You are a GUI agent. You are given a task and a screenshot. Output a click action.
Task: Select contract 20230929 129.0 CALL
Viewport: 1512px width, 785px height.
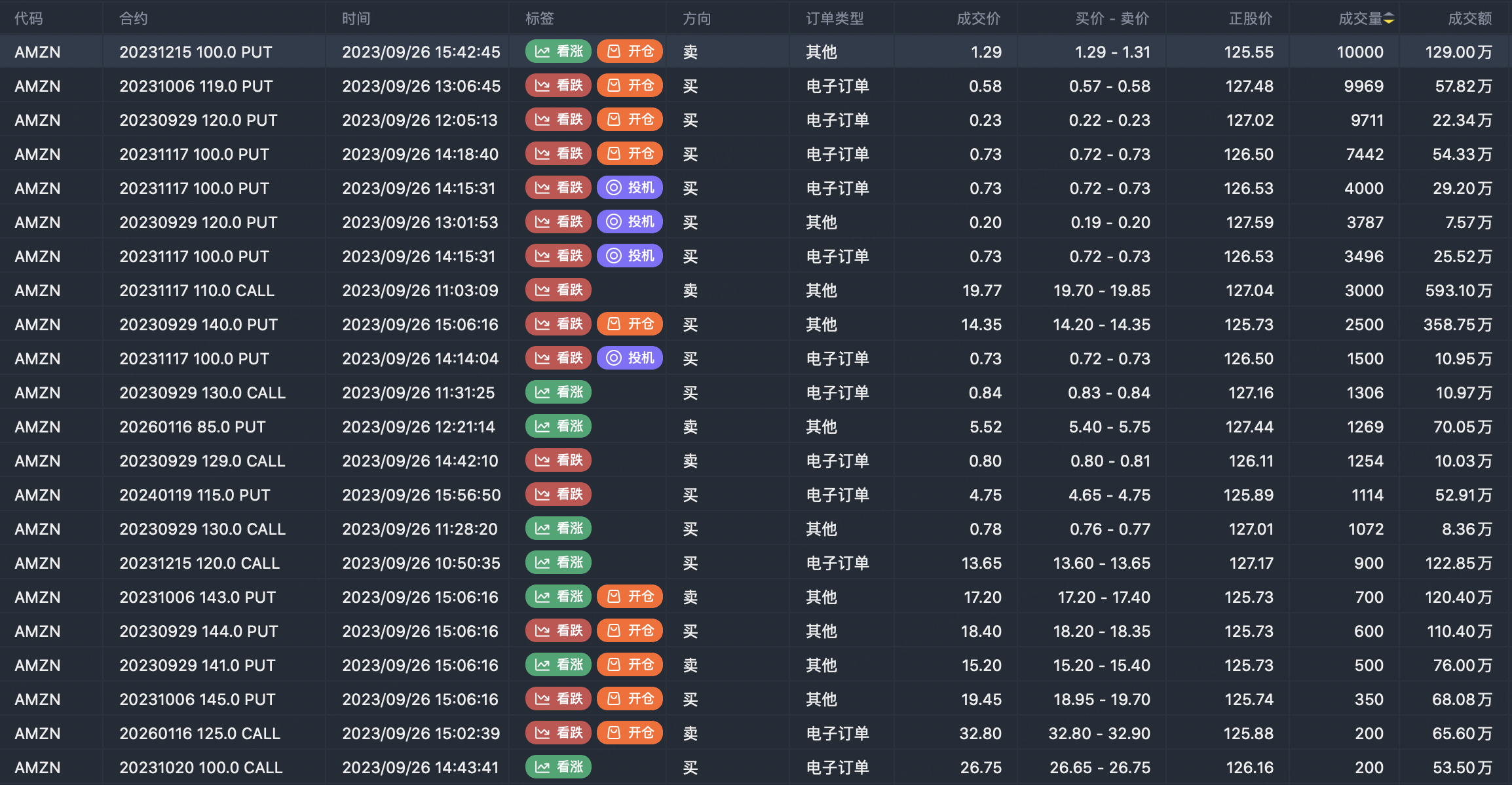pos(202,461)
